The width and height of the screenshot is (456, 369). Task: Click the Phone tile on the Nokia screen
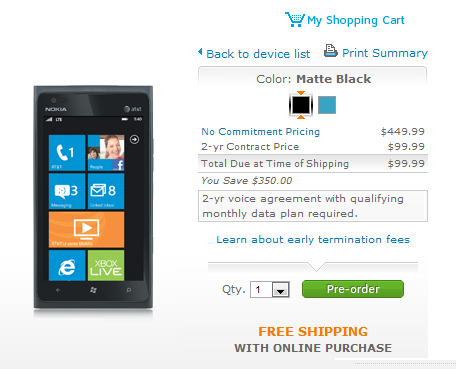click(x=67, y=153)
